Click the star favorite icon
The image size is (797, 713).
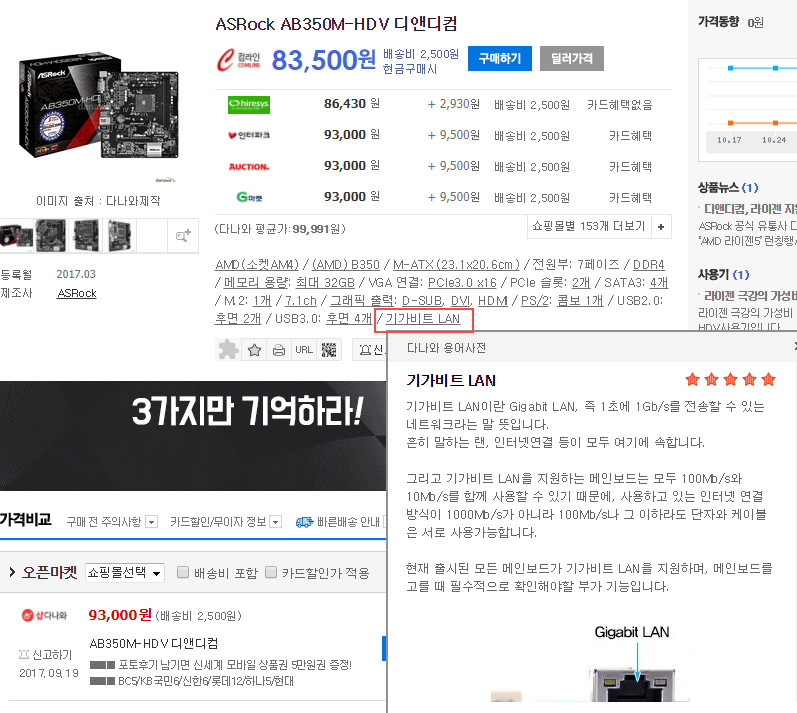click(x=254, y=350)
